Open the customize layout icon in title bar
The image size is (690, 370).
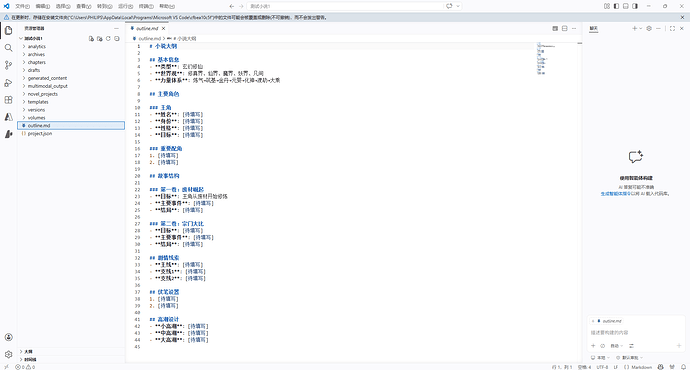click(x=607, y=6)
